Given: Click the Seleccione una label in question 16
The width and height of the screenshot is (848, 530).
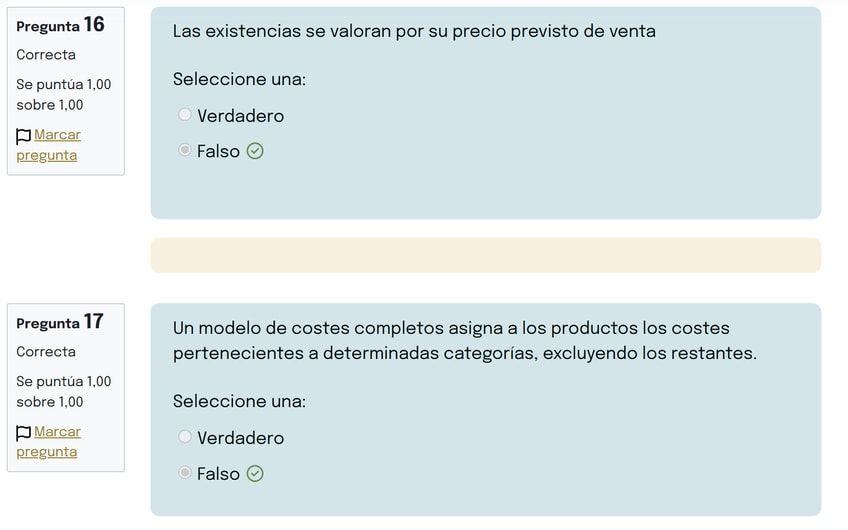Looking at the screenshot, I should 239,79.
